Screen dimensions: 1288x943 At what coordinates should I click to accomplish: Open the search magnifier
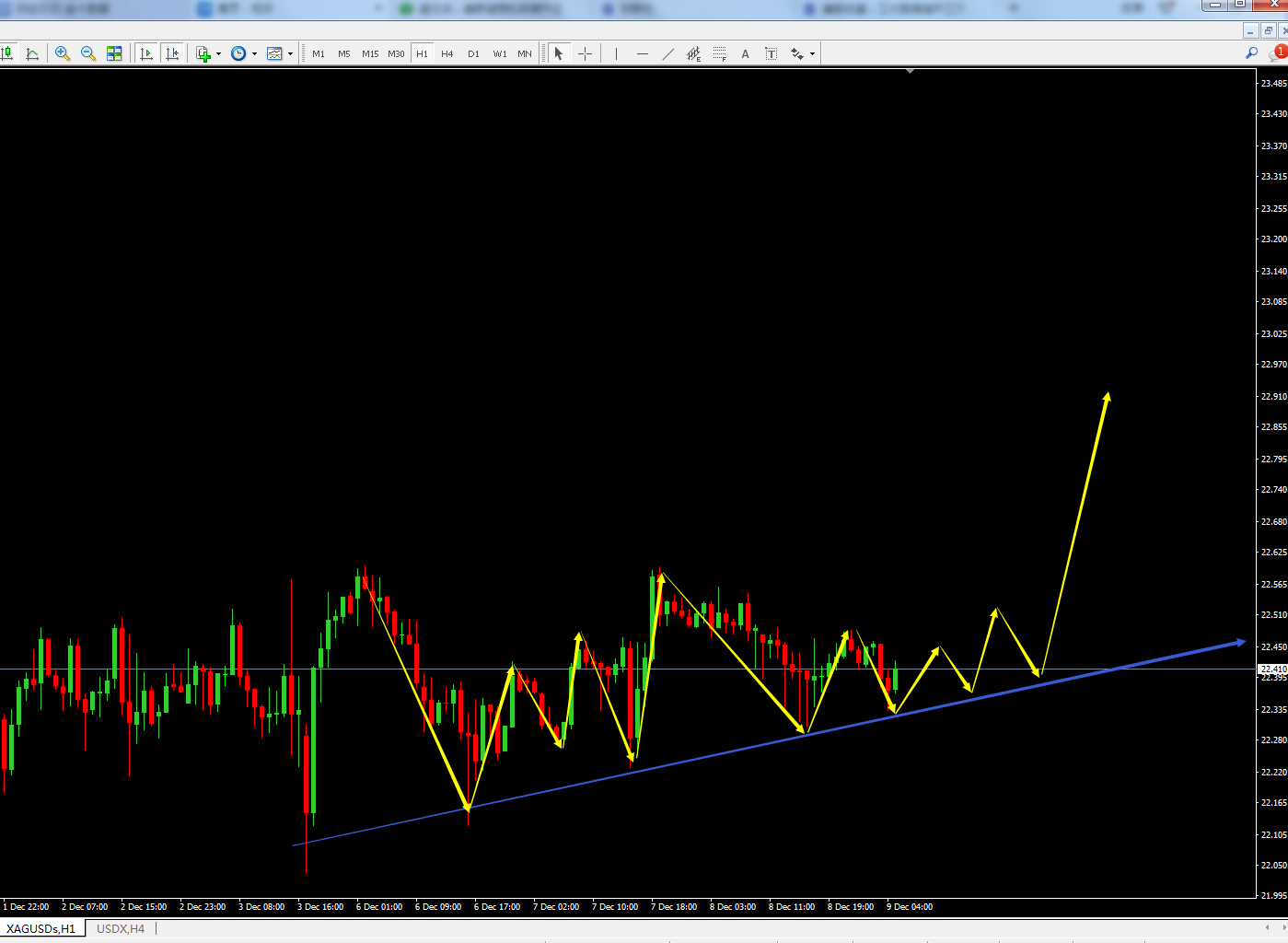click(x=1251, y=53)
